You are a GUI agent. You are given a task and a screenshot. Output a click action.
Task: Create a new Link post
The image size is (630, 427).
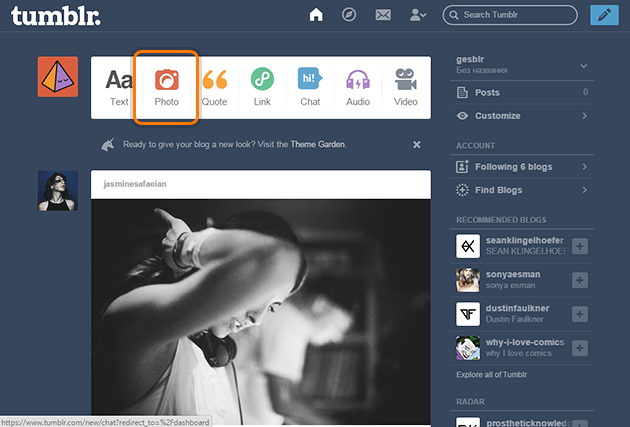(x=262, y=87)
